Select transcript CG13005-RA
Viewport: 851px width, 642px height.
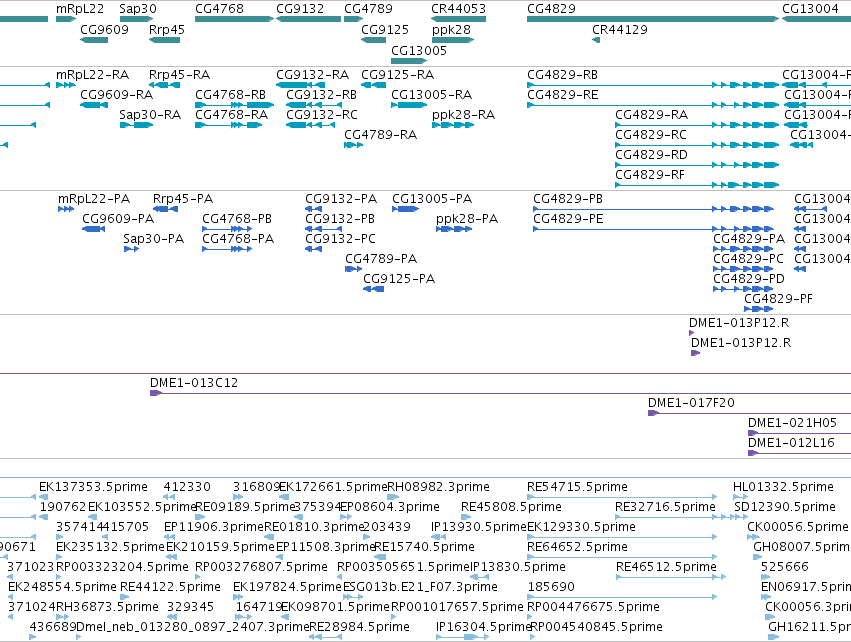(x=409, y=105)
